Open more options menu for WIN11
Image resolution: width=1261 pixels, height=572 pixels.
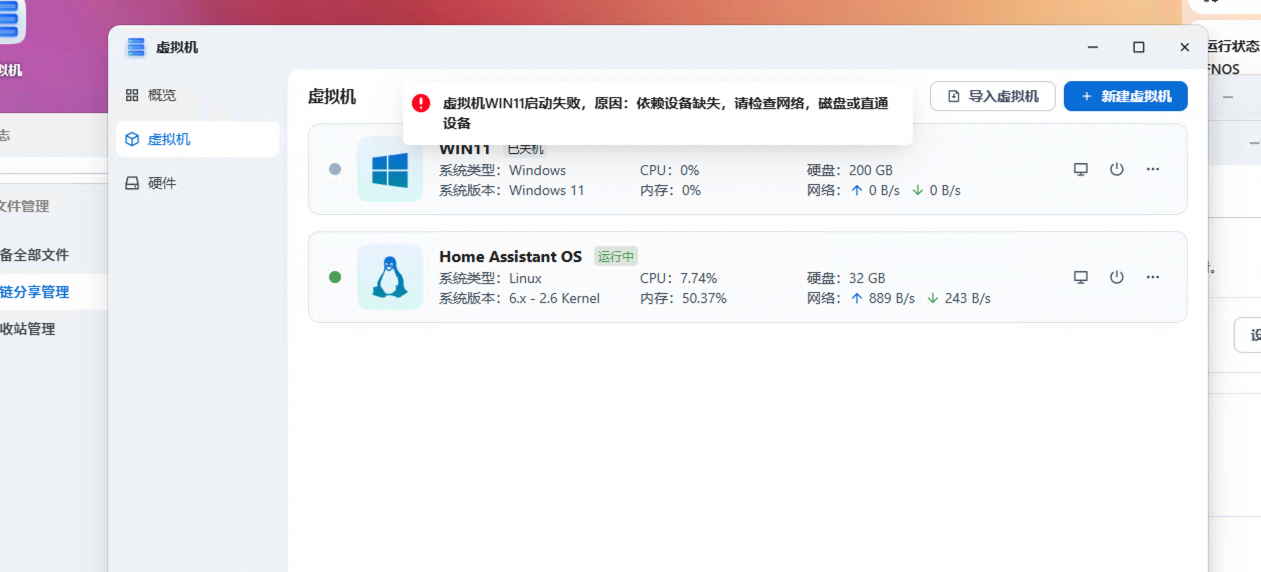point(1152,169)
